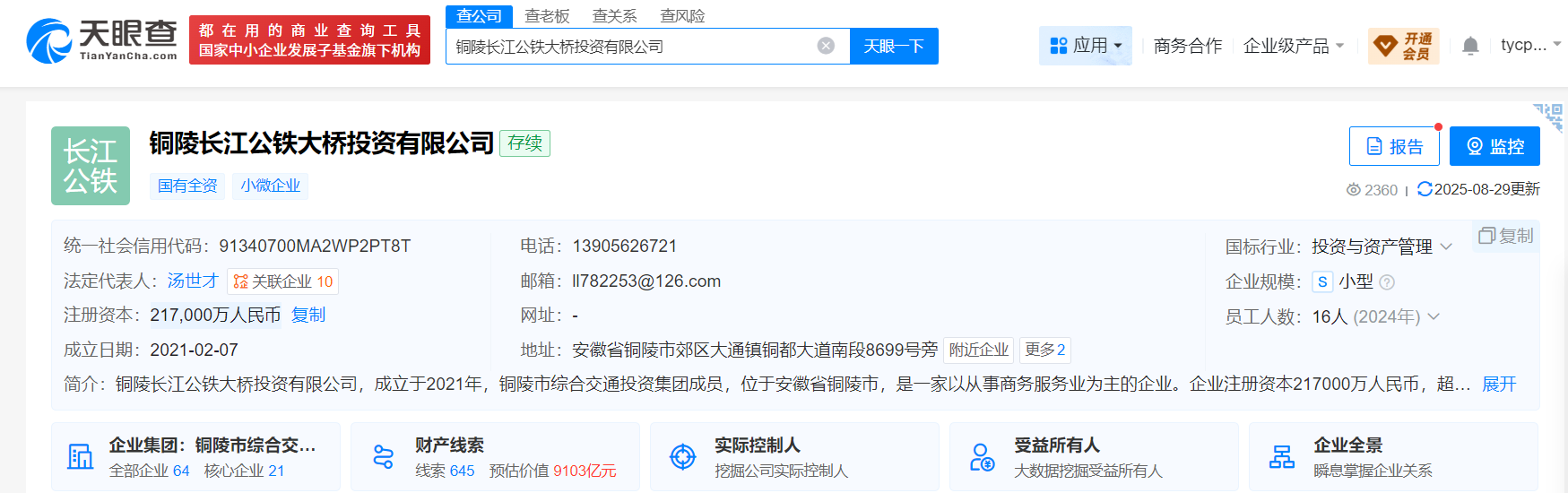Click the S badge next to 小型
Viewport: 1568px width, 493px height.
[x=1322, y=281]
